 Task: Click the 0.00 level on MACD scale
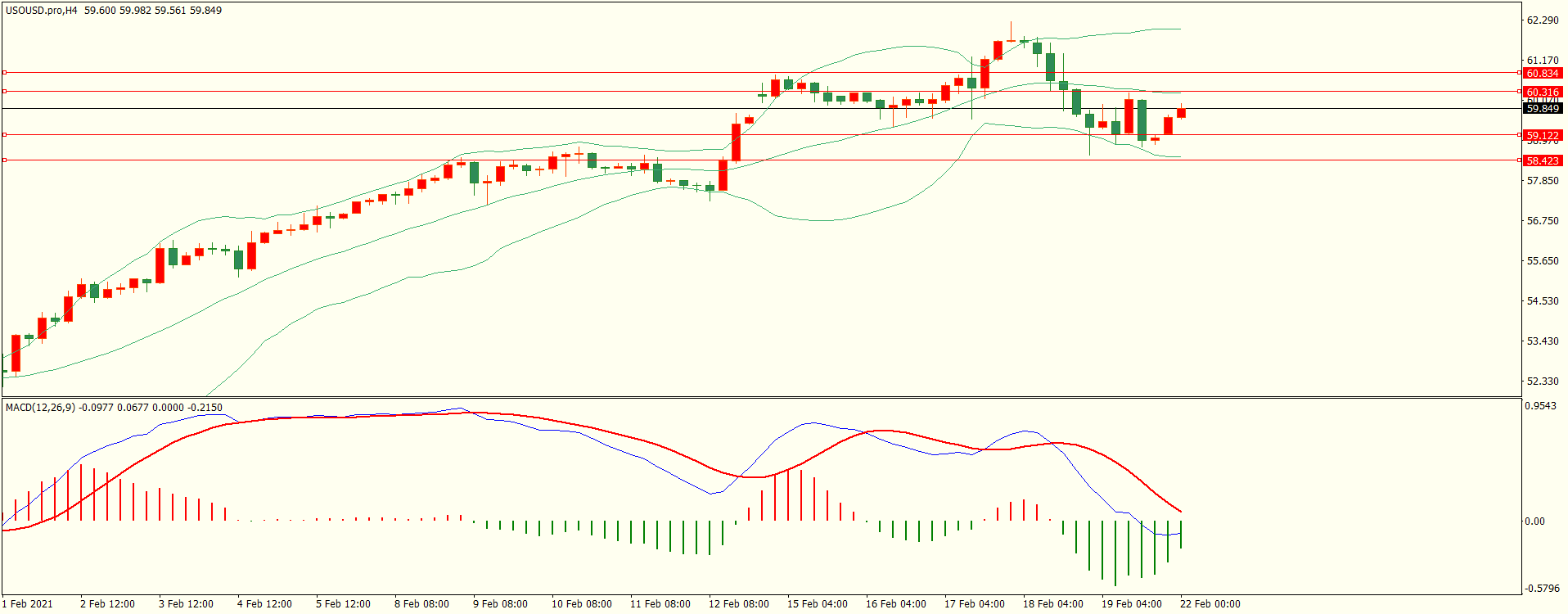coord(1534,521)
